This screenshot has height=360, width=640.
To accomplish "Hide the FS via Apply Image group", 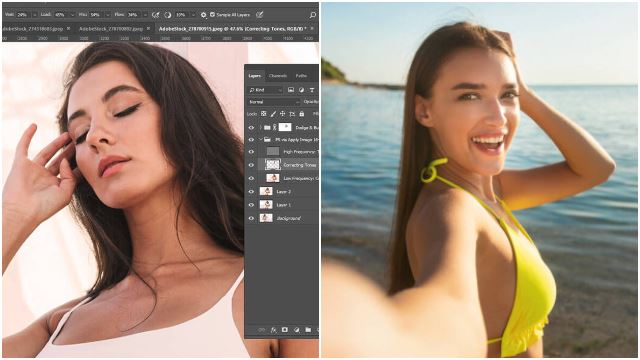I will pyautogui.click(x=251, y=140).
